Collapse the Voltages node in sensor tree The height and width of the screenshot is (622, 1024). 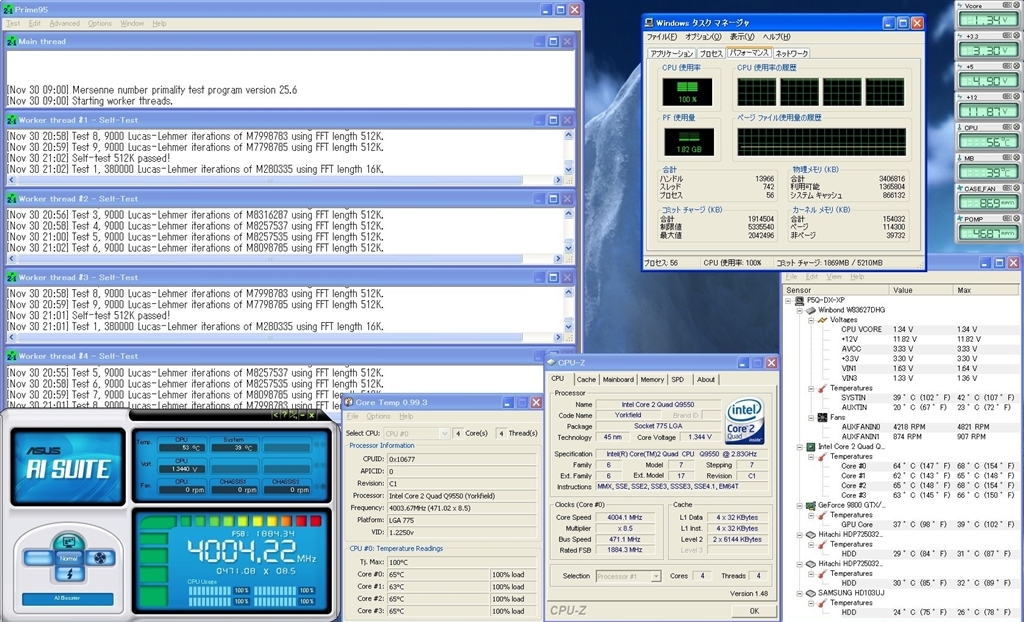click(x=811, y=320)
